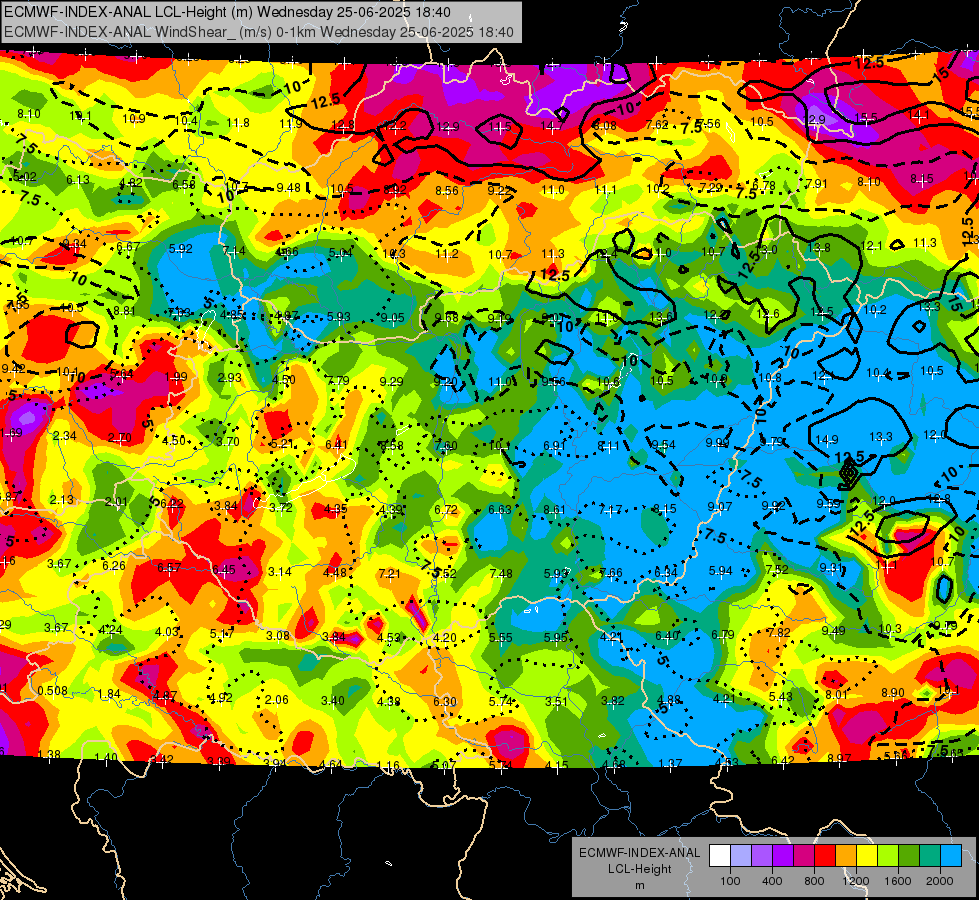Click the wind shear value 5.92
The image size is (979, 900).
(x=180, y=249)
